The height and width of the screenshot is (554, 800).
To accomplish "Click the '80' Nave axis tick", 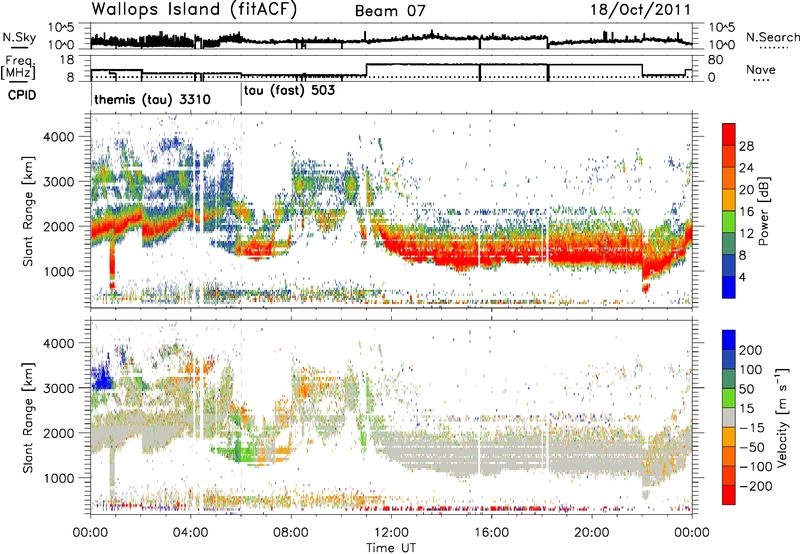I will tap(716, 60).
